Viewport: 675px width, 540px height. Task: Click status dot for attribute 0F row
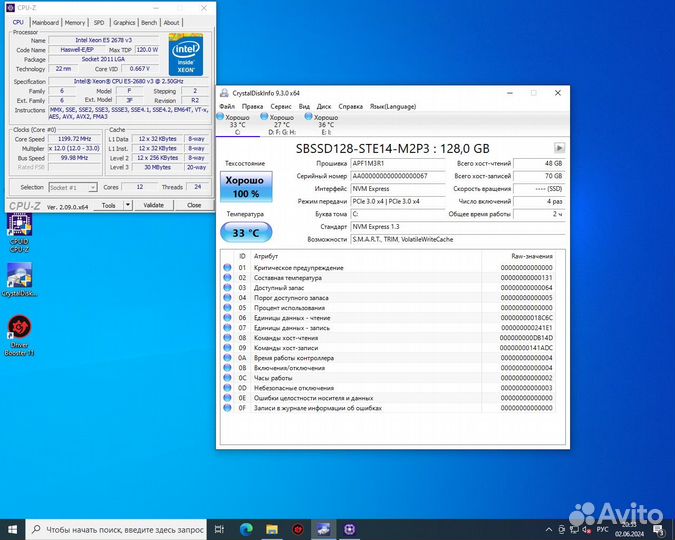[x=227, y=408]
